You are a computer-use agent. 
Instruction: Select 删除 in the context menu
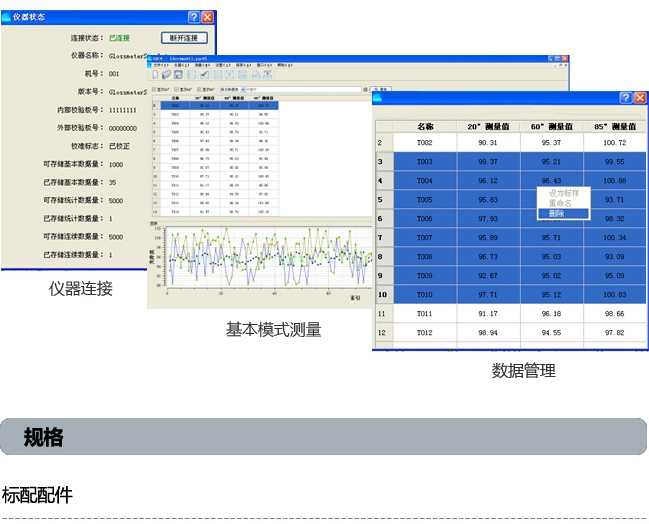click(x=557, y=213)
